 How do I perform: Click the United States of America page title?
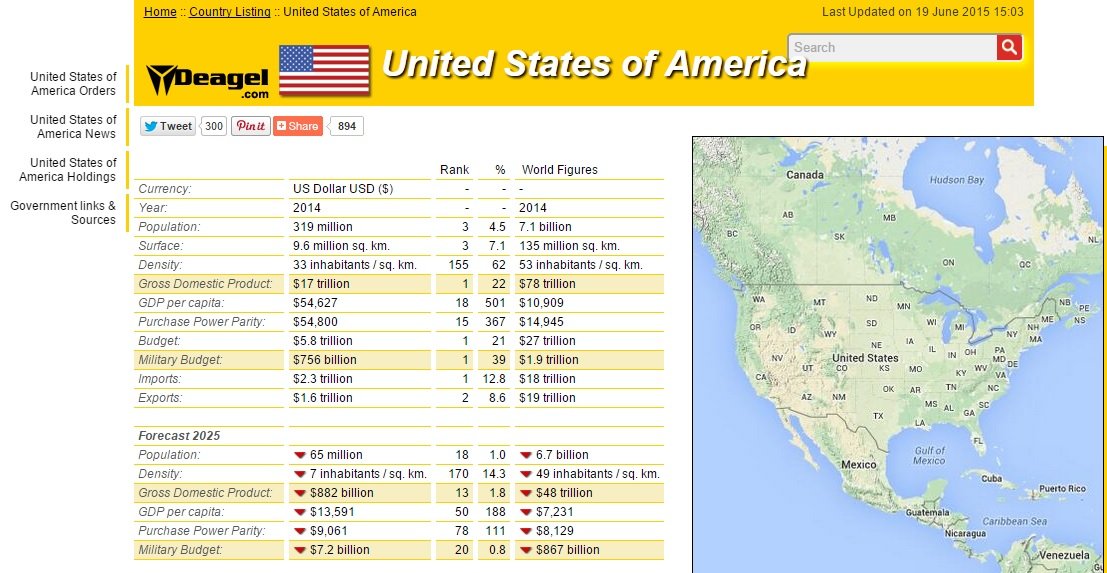(x=594, y=64)
